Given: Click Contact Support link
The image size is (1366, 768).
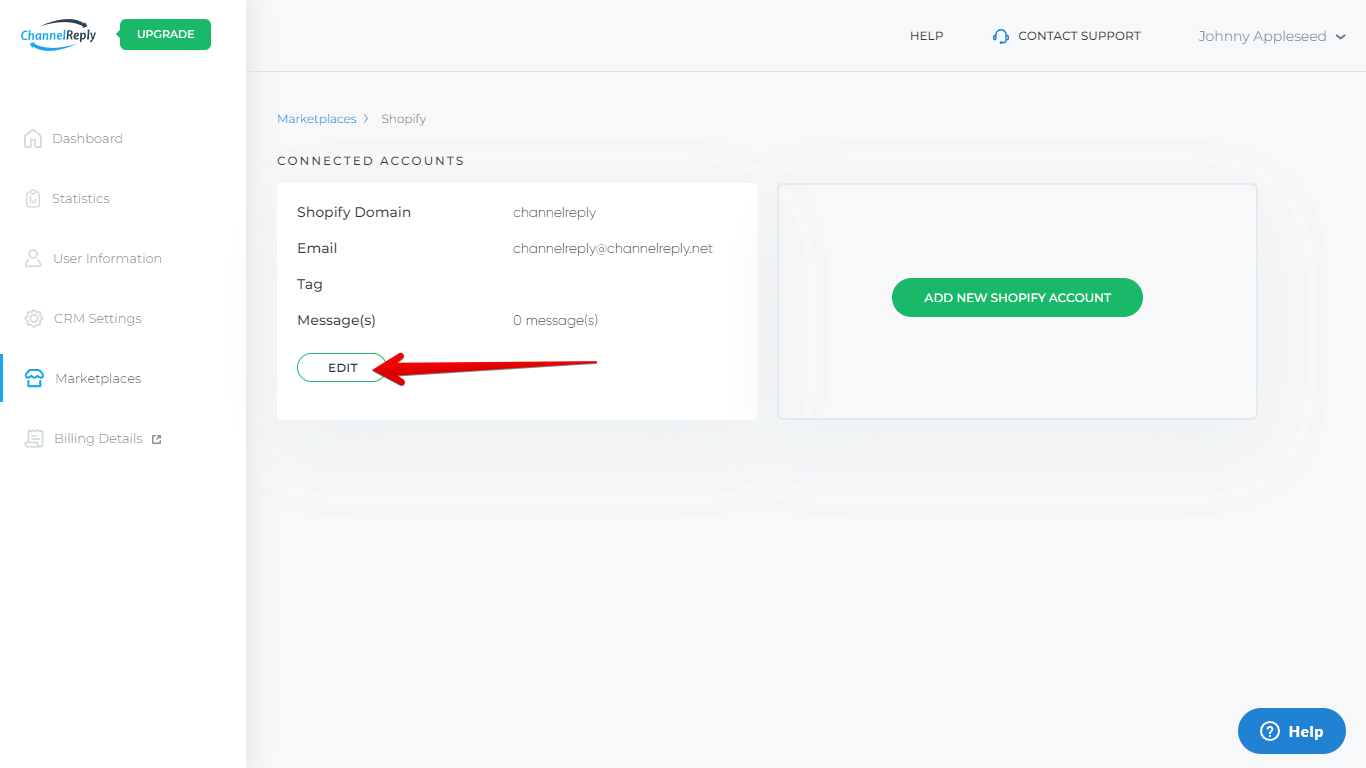Looking at the screenshot, I should (1079, 36).
